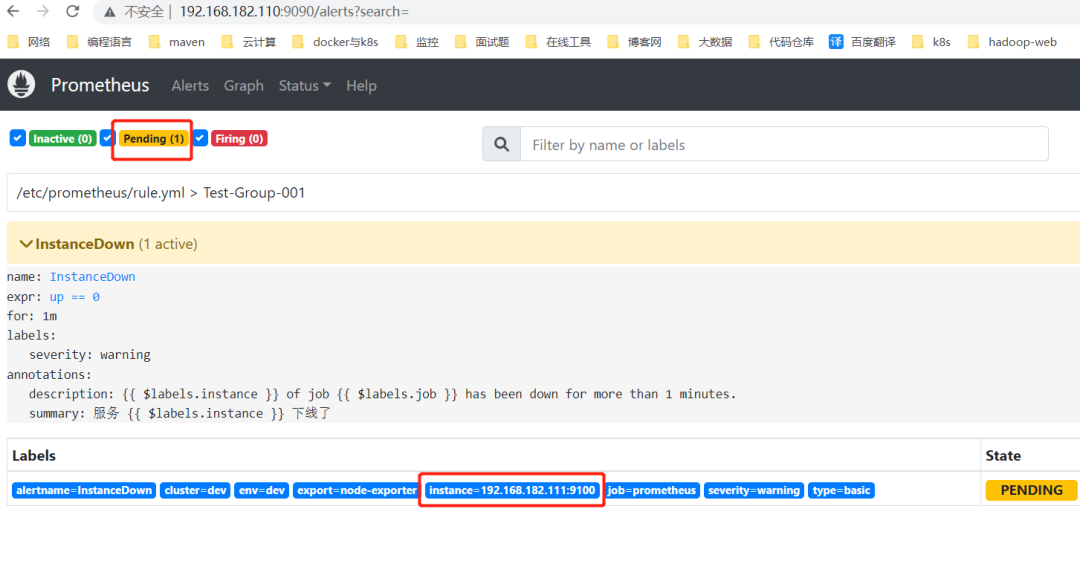Open the maven bookmark folder
Image resolution: width=1080 pixels, height=561 pixels.
[x=177, y=42]
